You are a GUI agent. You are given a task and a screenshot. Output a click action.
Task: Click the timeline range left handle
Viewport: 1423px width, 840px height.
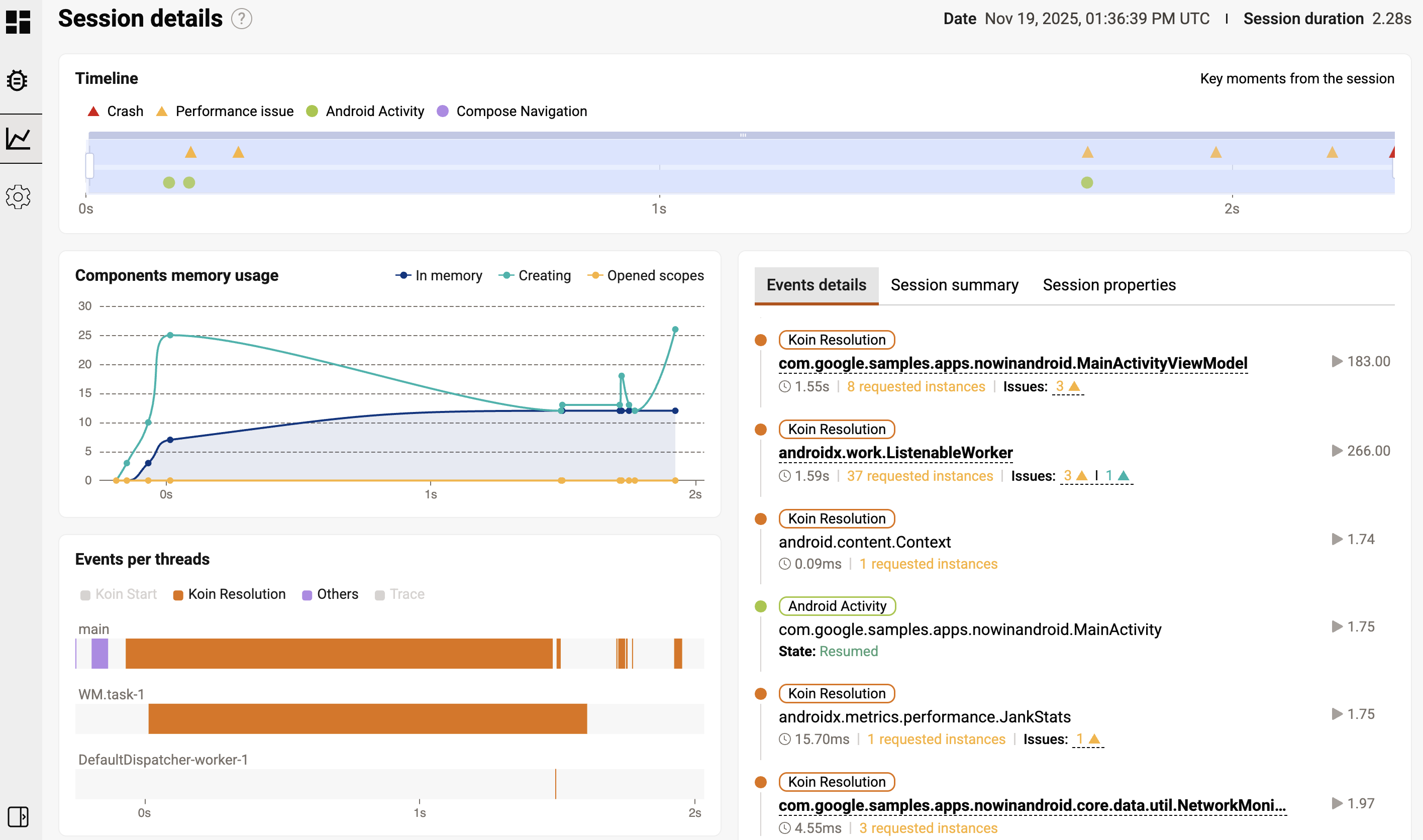pyautogui.click(x=89, y=165)
